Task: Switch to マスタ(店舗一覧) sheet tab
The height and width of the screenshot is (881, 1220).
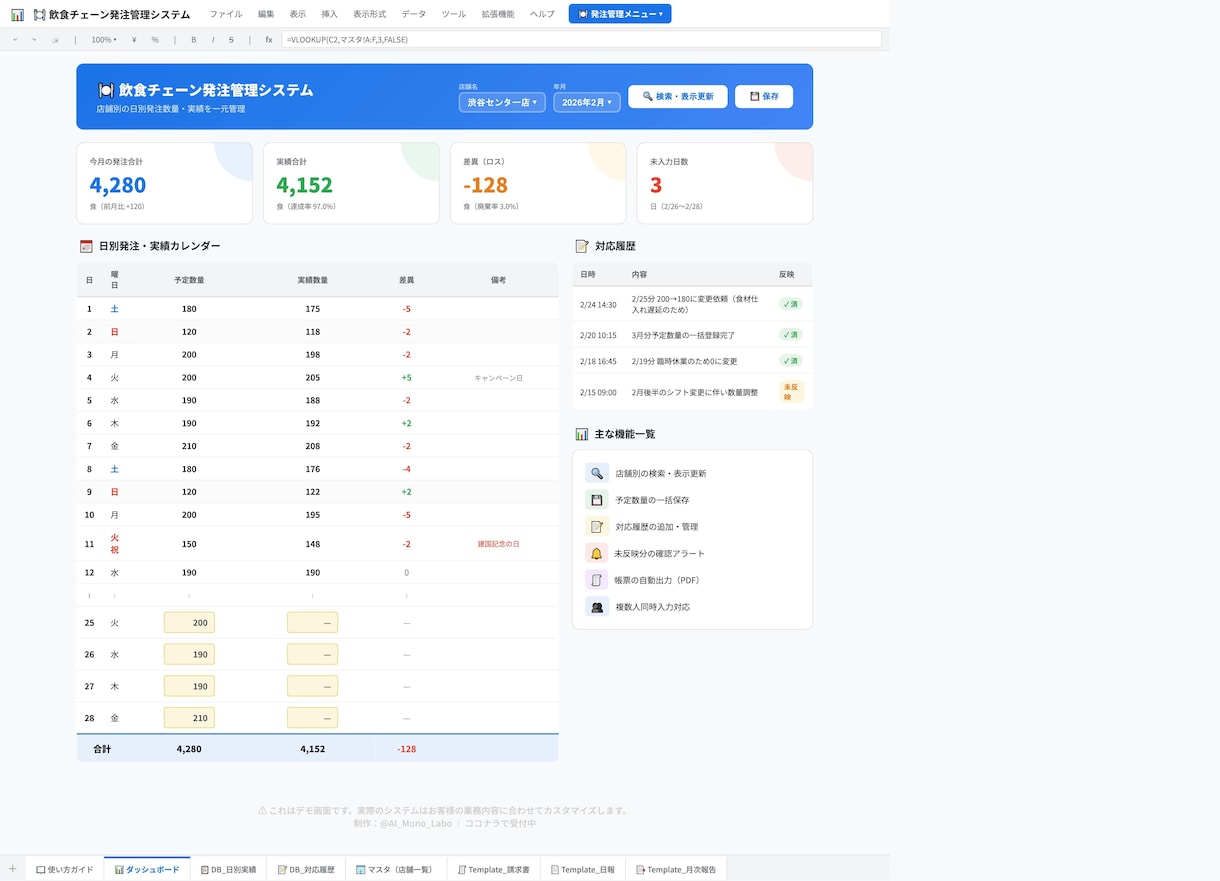Action: [395, 869]
